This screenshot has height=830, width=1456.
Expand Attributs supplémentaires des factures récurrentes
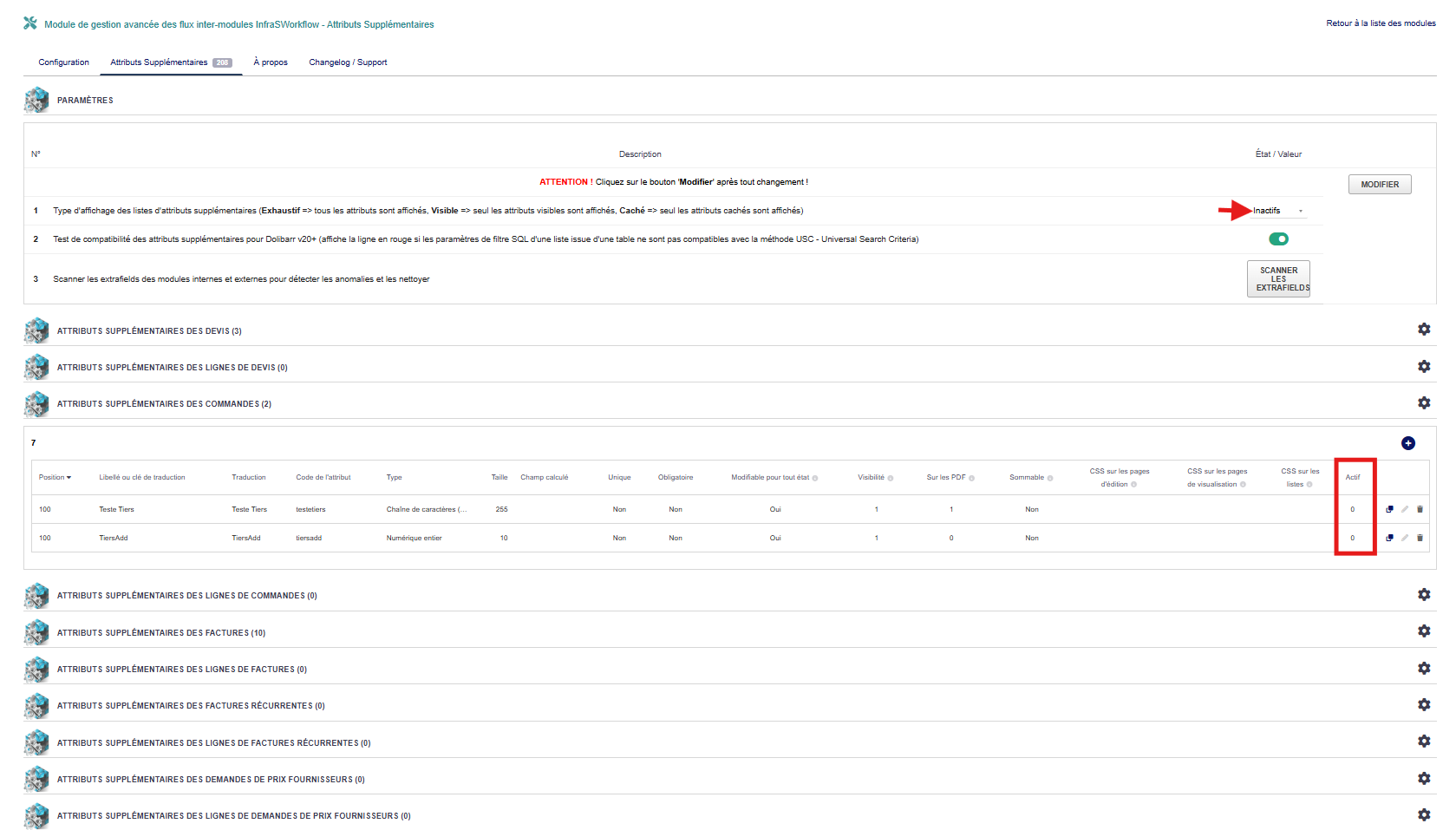point(191,706)
